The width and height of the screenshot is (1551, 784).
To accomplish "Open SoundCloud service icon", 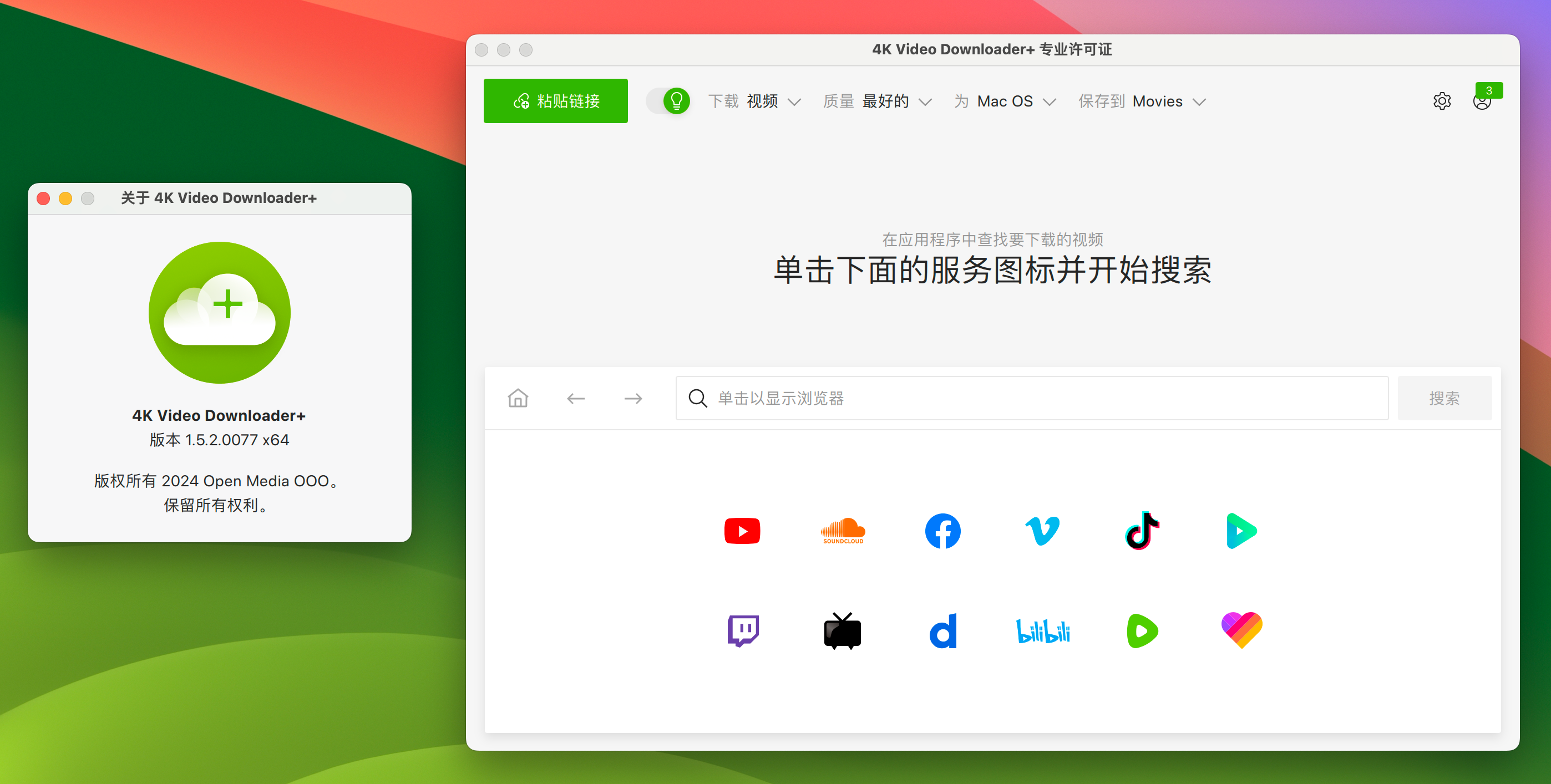I will pyautogui.click(x=843, y=531).
